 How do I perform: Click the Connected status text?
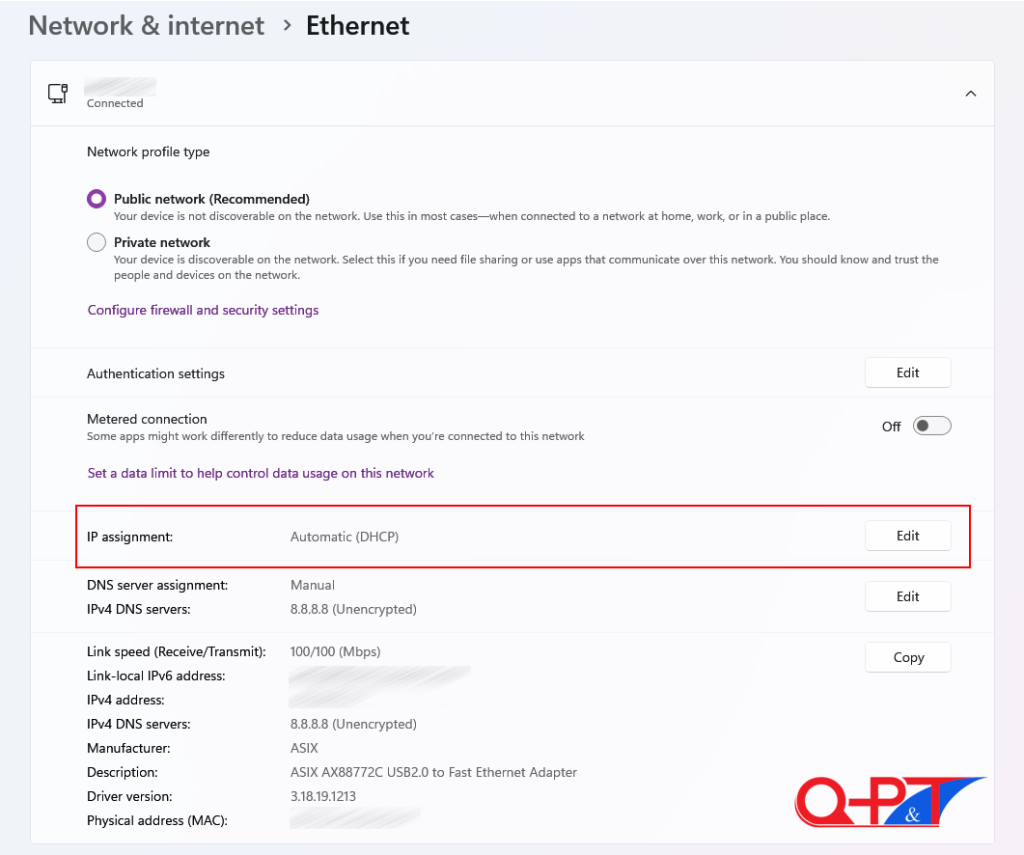[x=115, y=103]
